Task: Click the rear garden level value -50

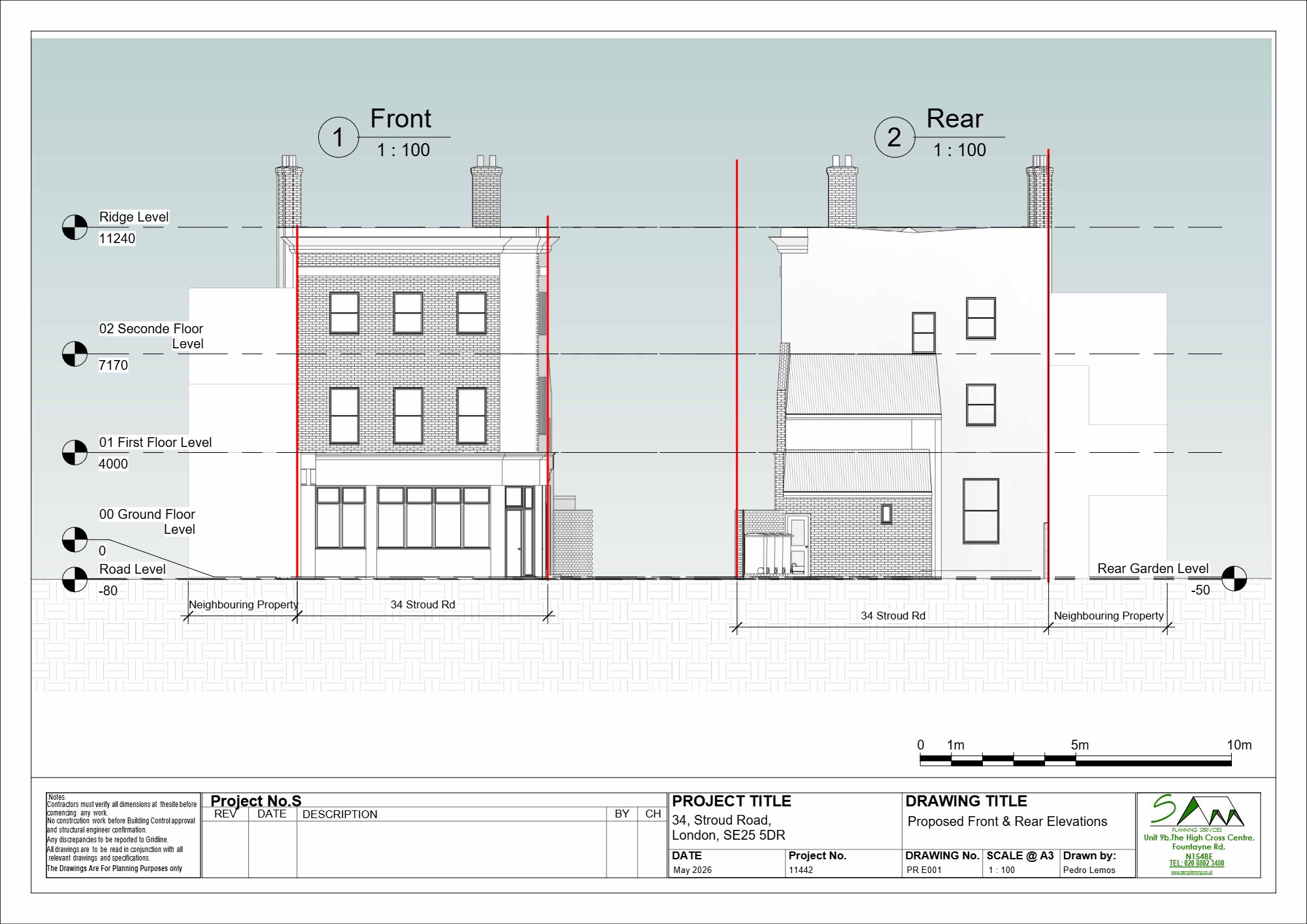Action: tap(1200, 590)
